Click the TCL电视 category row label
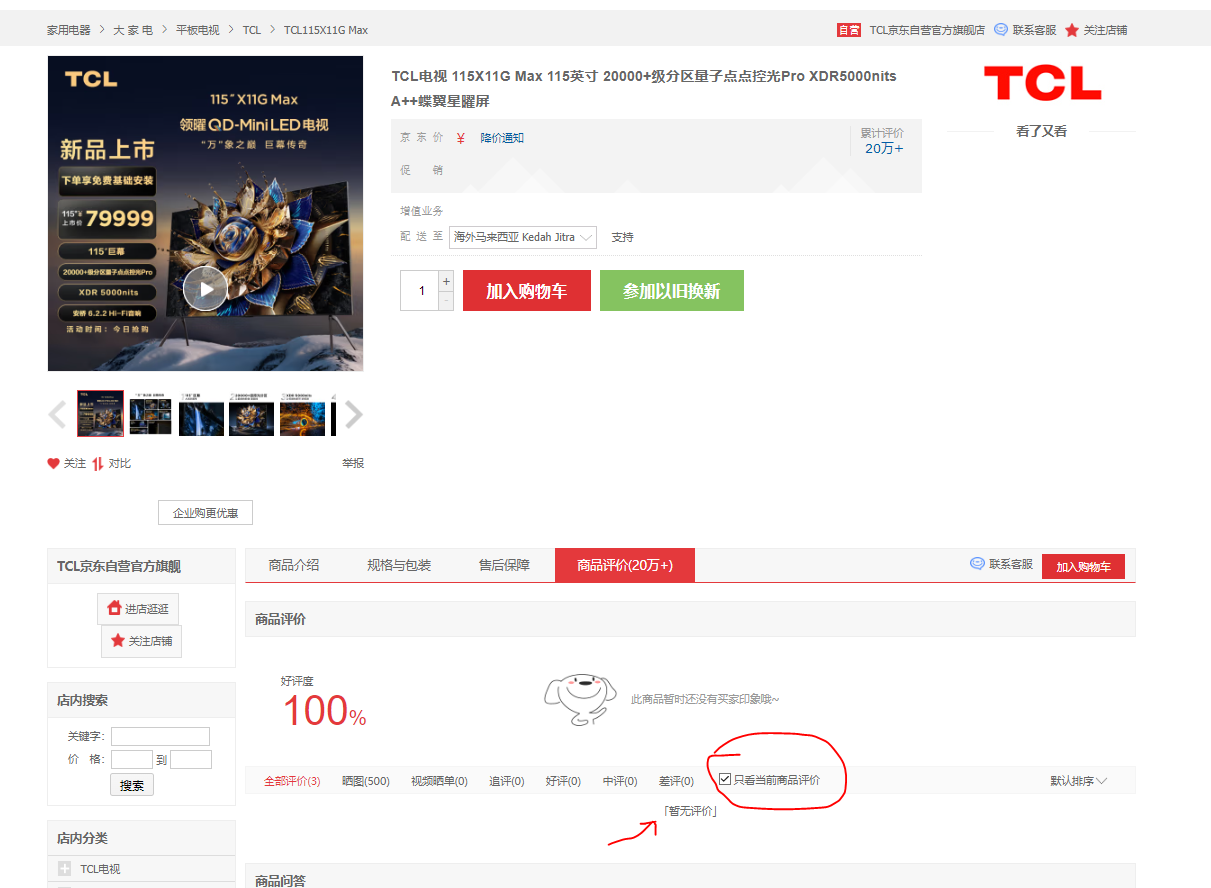The image size is (1211, 888). (x=100, y=869)
